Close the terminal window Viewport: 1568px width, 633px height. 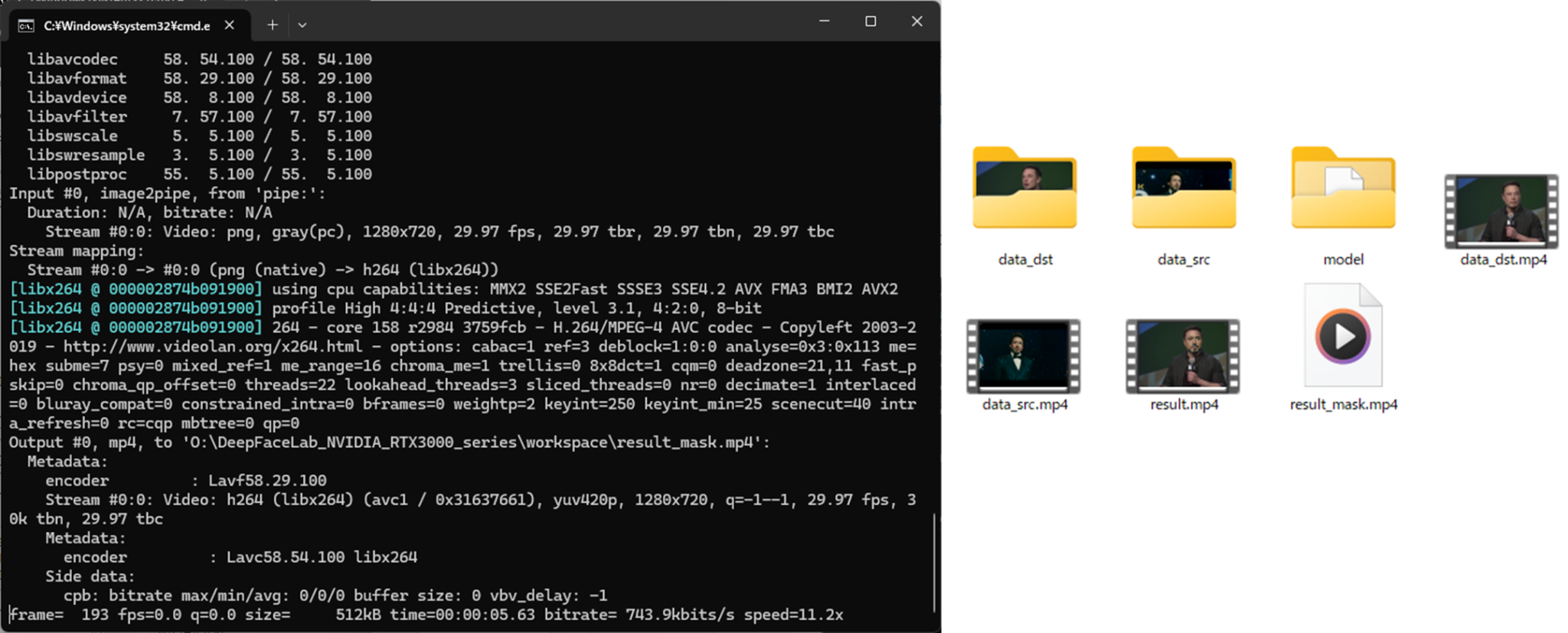pos(916,21)
